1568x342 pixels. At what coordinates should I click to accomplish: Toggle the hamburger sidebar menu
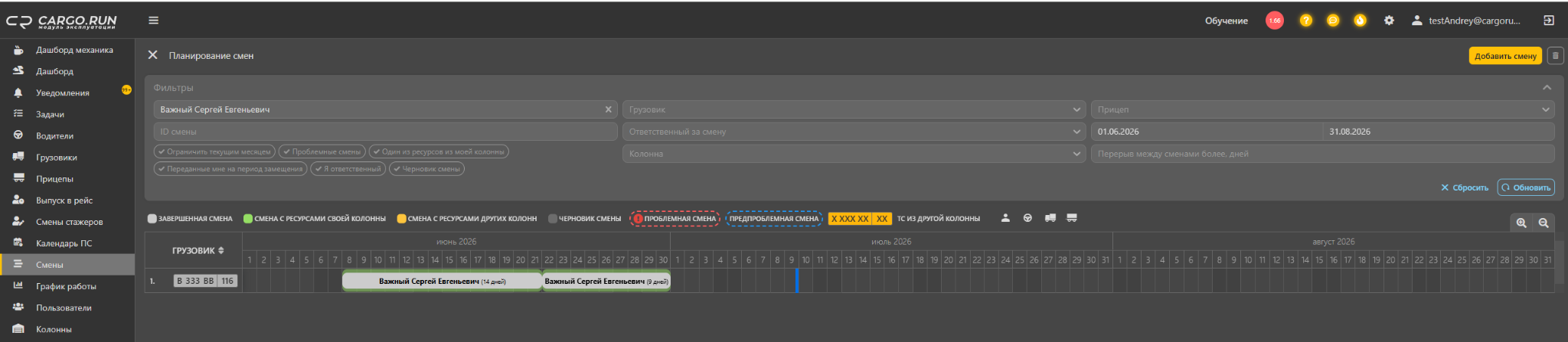pyautogui.click(x=154, y=21)
